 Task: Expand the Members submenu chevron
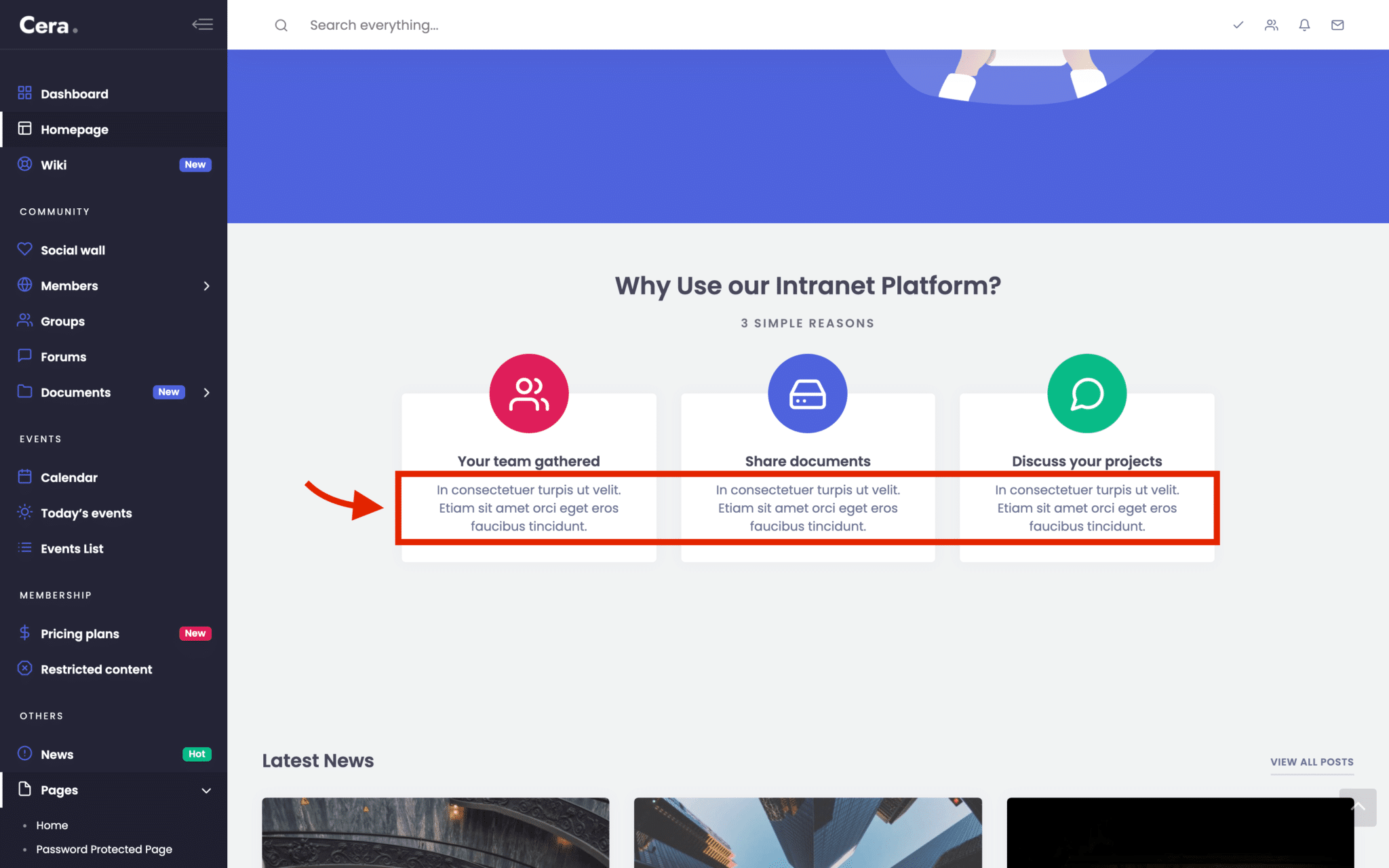click(x=207, y=285)
